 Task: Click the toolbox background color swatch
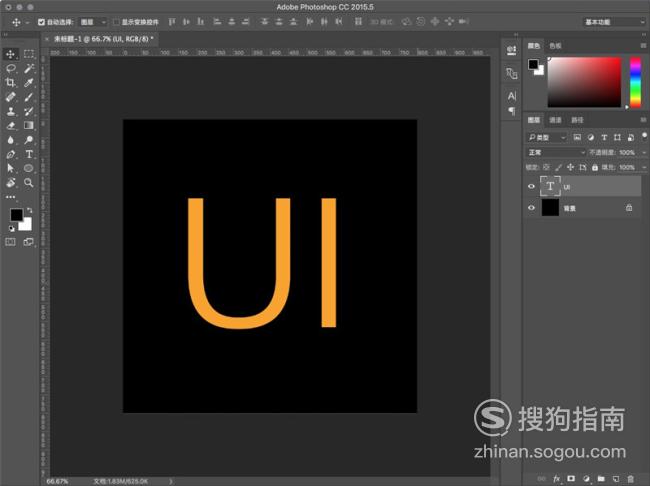(x=26, y=225)
